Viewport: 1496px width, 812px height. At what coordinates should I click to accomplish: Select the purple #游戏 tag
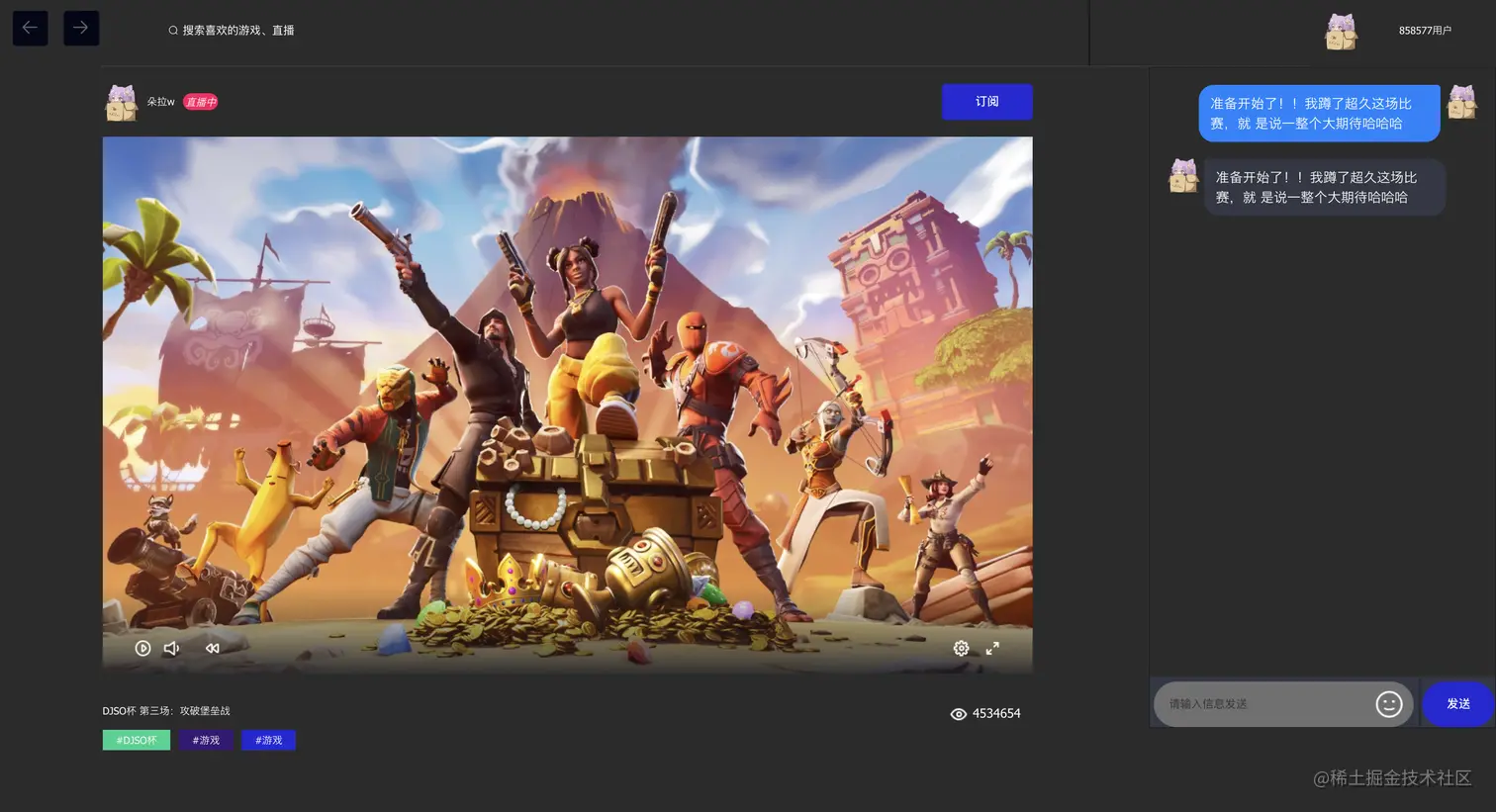point(206,740)
